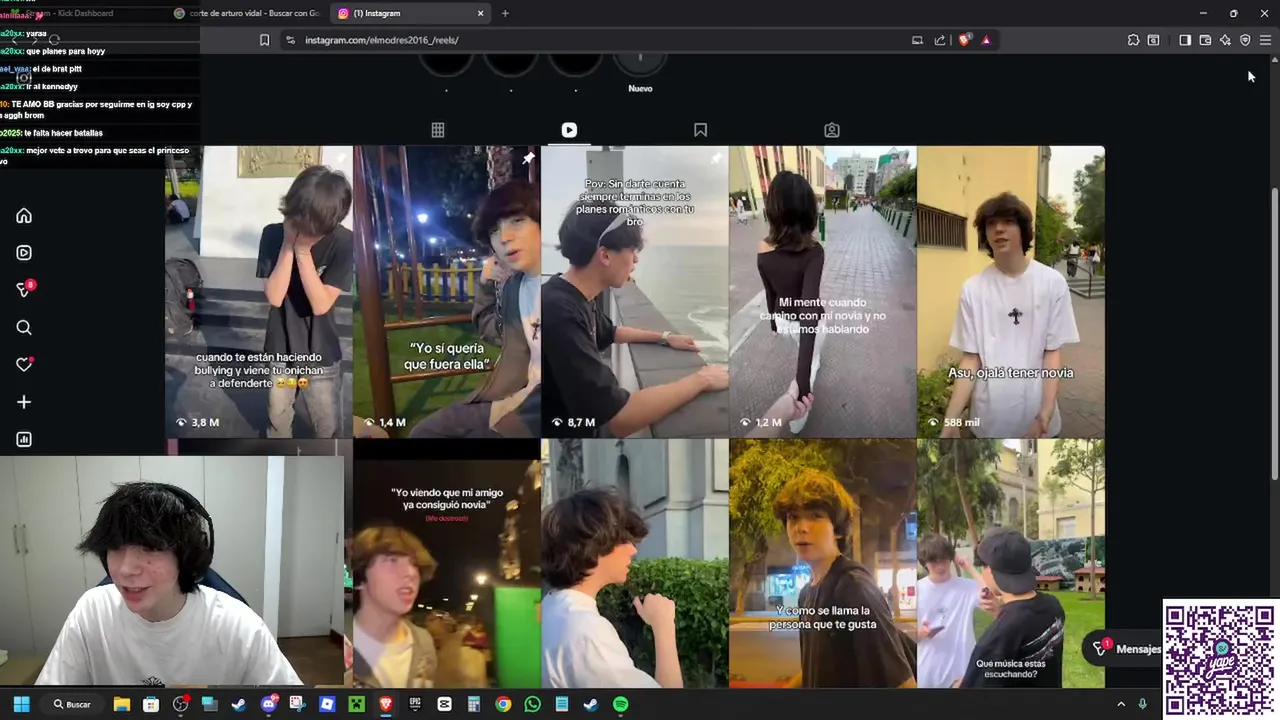This screenshot has width=1280, height=720.
Task: Click the address bar with instagram.com URL
Action: tap(600, 40)
